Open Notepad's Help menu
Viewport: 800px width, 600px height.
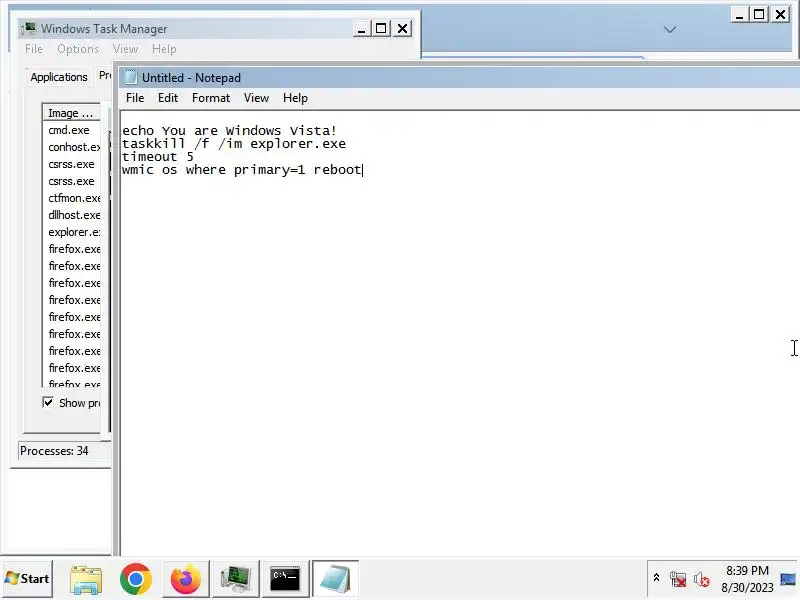(295, 98)
